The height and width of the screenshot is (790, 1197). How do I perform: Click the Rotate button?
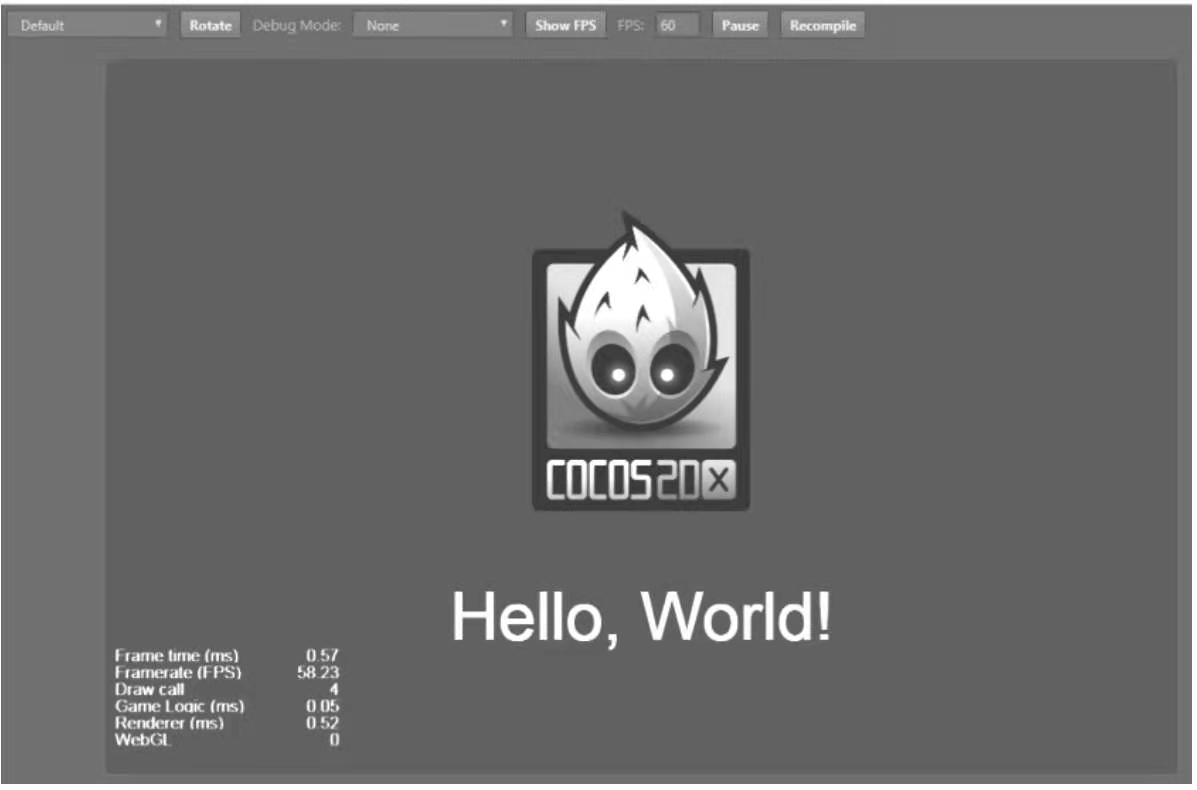click(x=211, y=25)
